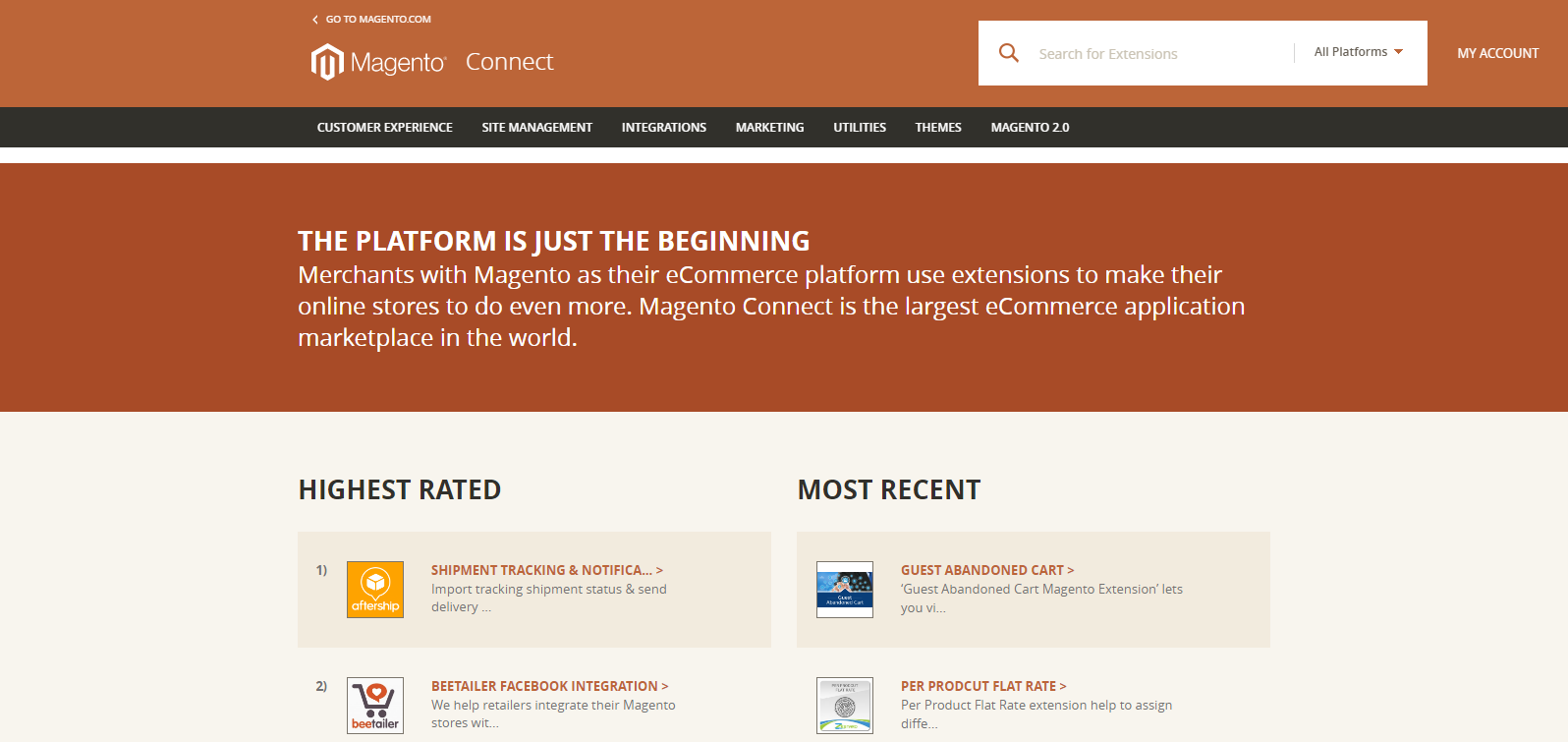
Task: Follow the Go to Magento.com link
Action: 378,20
